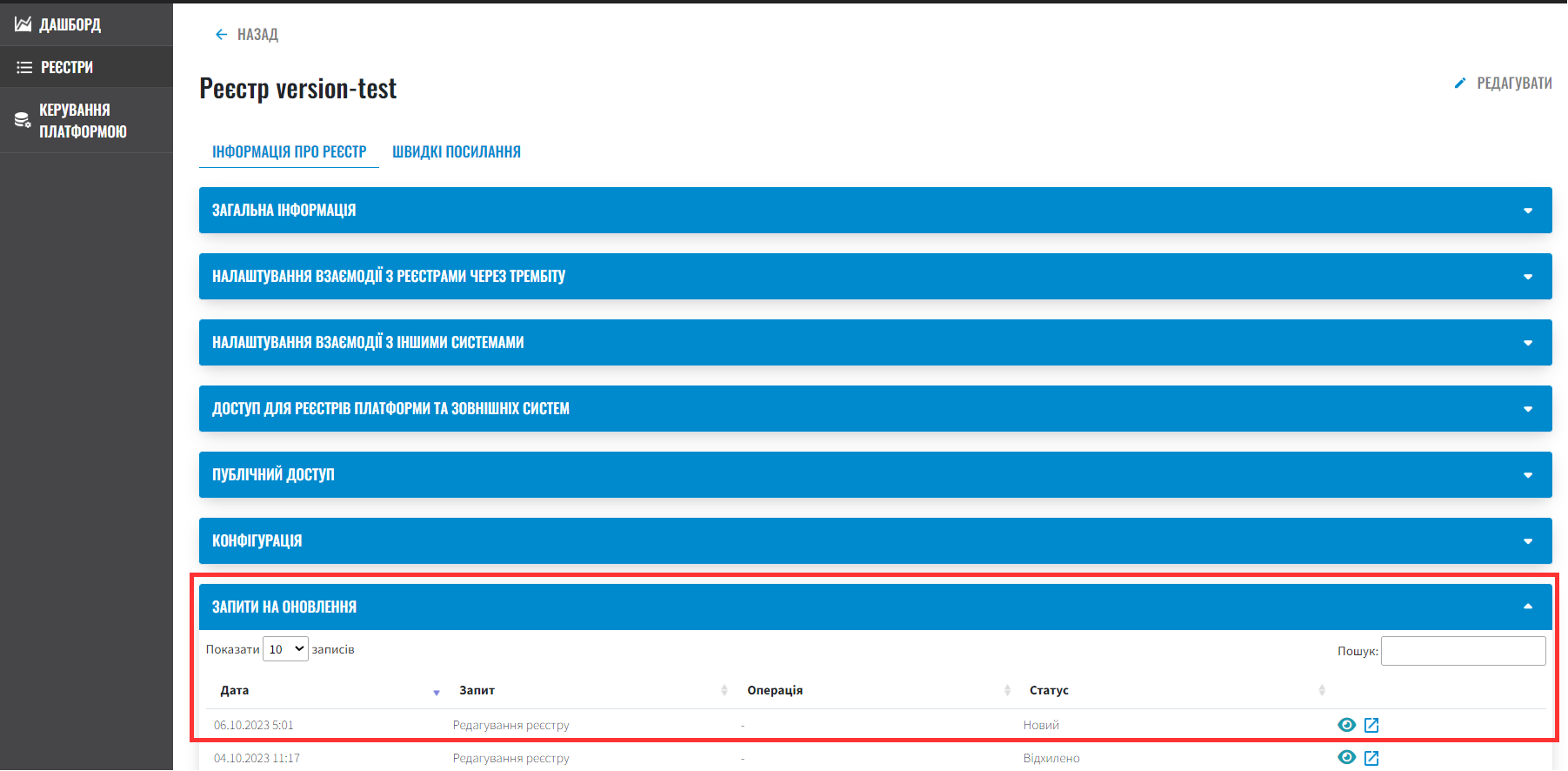Click the pencil icon beside РЕДАГУВАТИ

(x=1460, y=84)
